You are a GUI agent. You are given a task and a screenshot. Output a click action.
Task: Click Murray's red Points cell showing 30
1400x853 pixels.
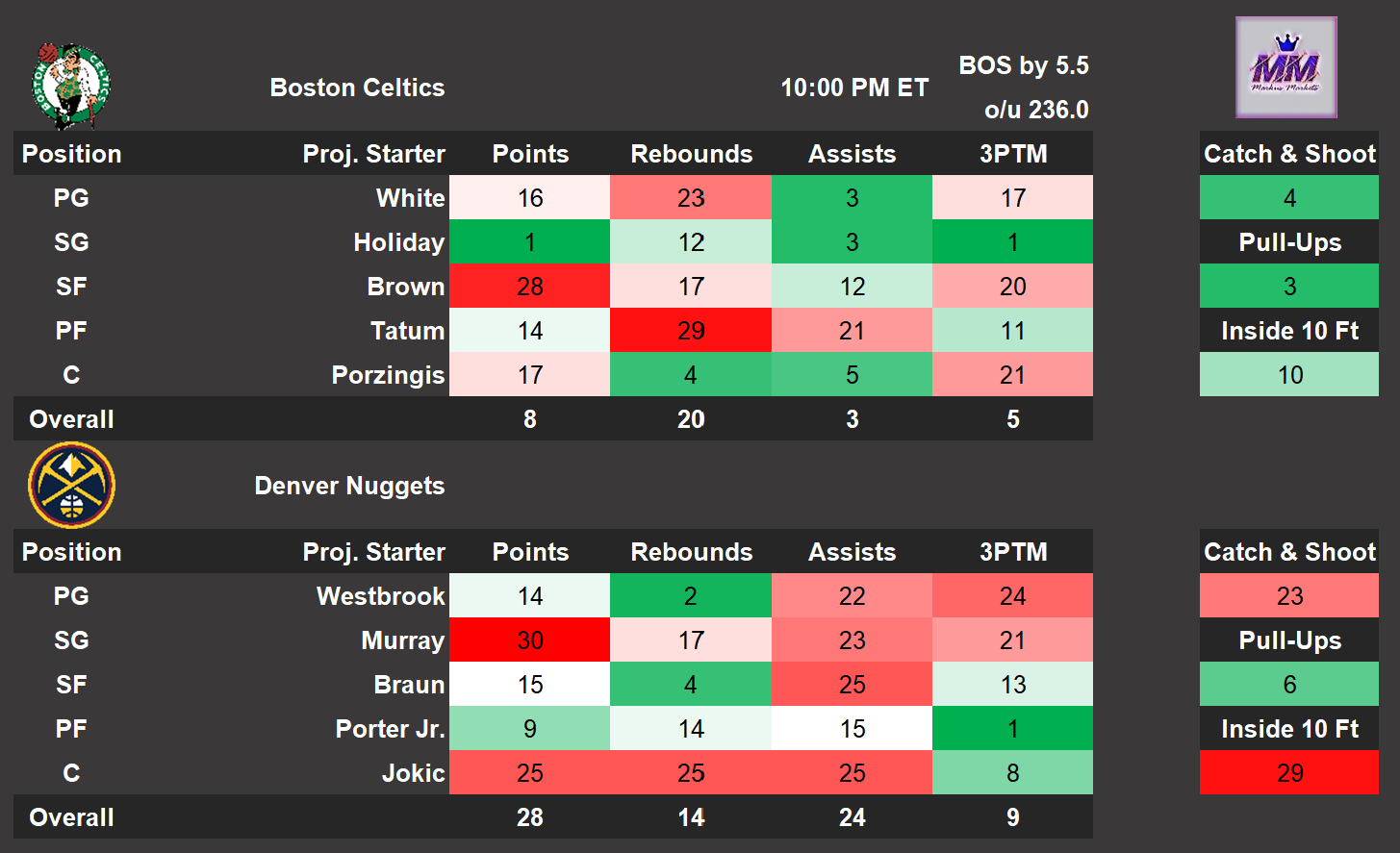tap(530, 640)
